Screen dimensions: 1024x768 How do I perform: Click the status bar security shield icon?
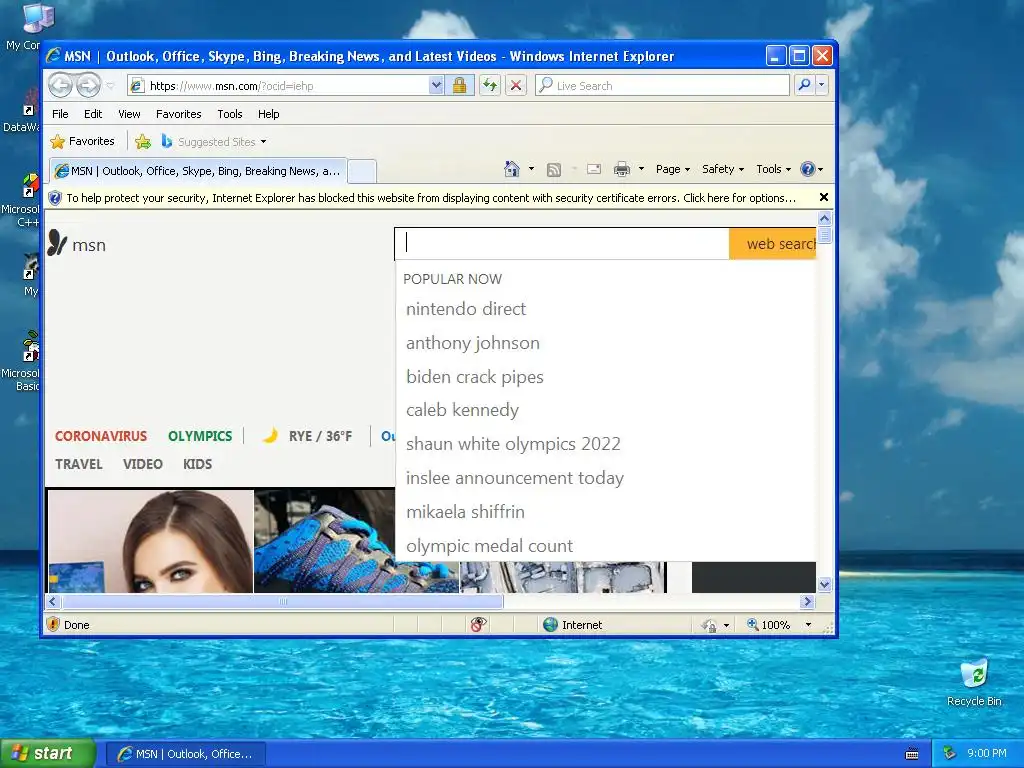pyautogui.click(x=54, y=624)
